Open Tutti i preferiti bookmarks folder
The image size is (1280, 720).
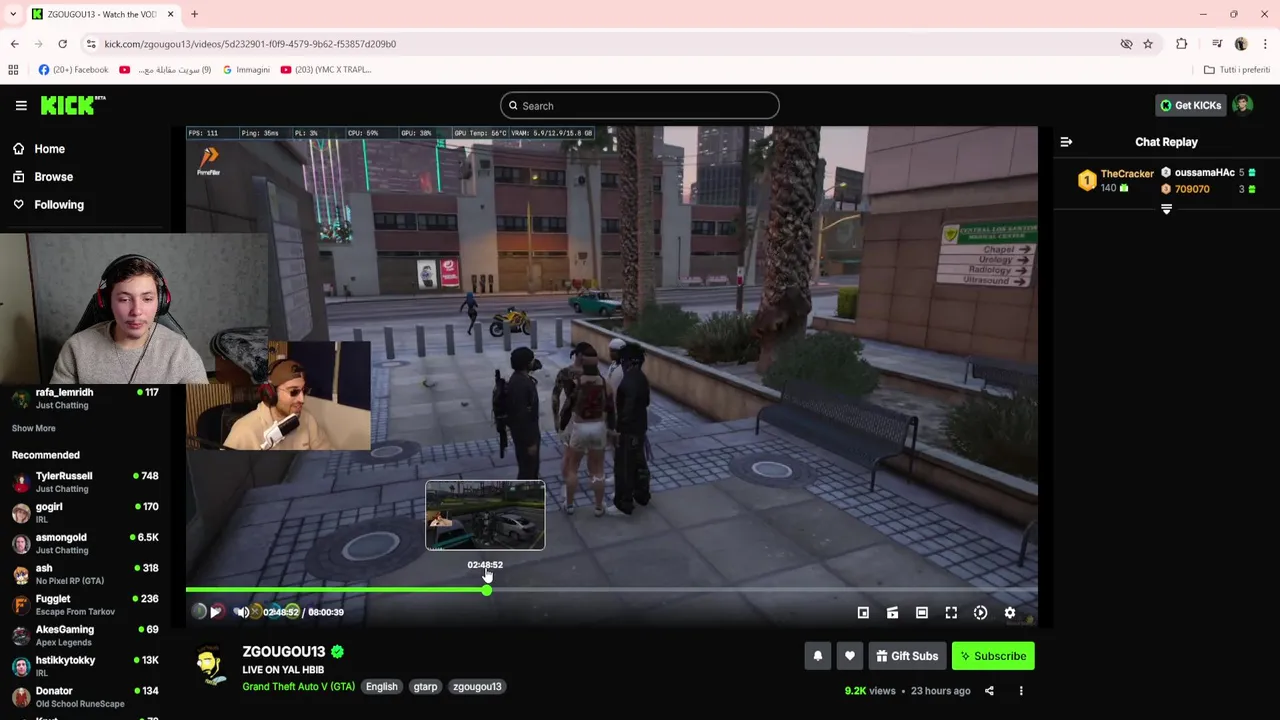1237,70
